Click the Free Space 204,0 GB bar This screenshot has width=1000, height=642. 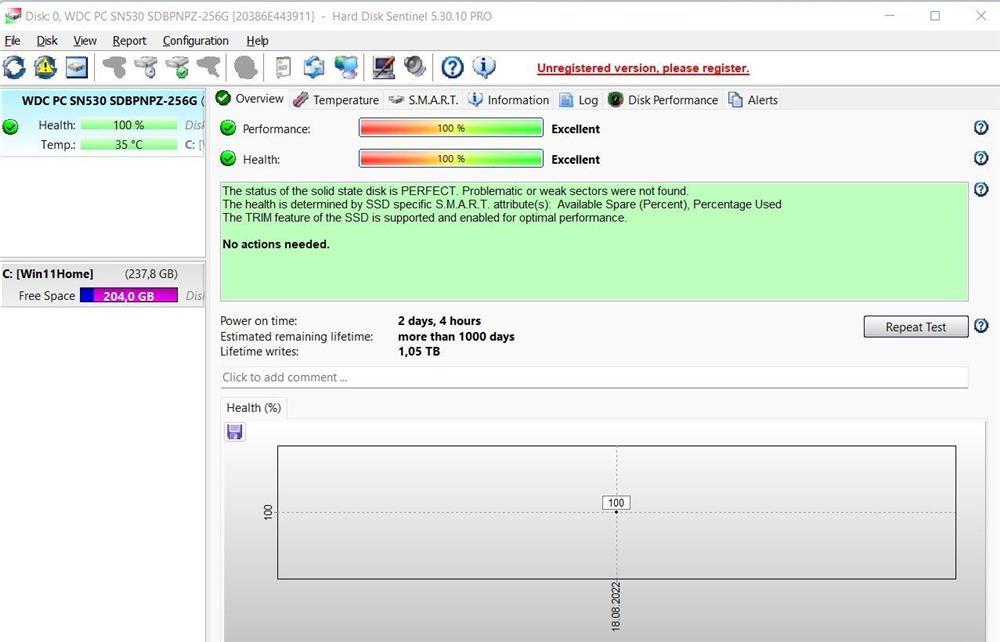point(129,296)
